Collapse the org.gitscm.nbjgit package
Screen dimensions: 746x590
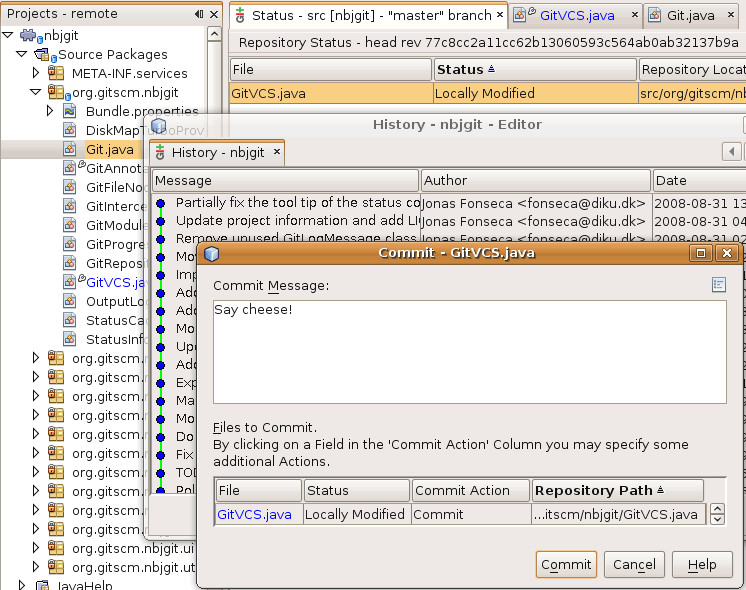pos(36,92)
